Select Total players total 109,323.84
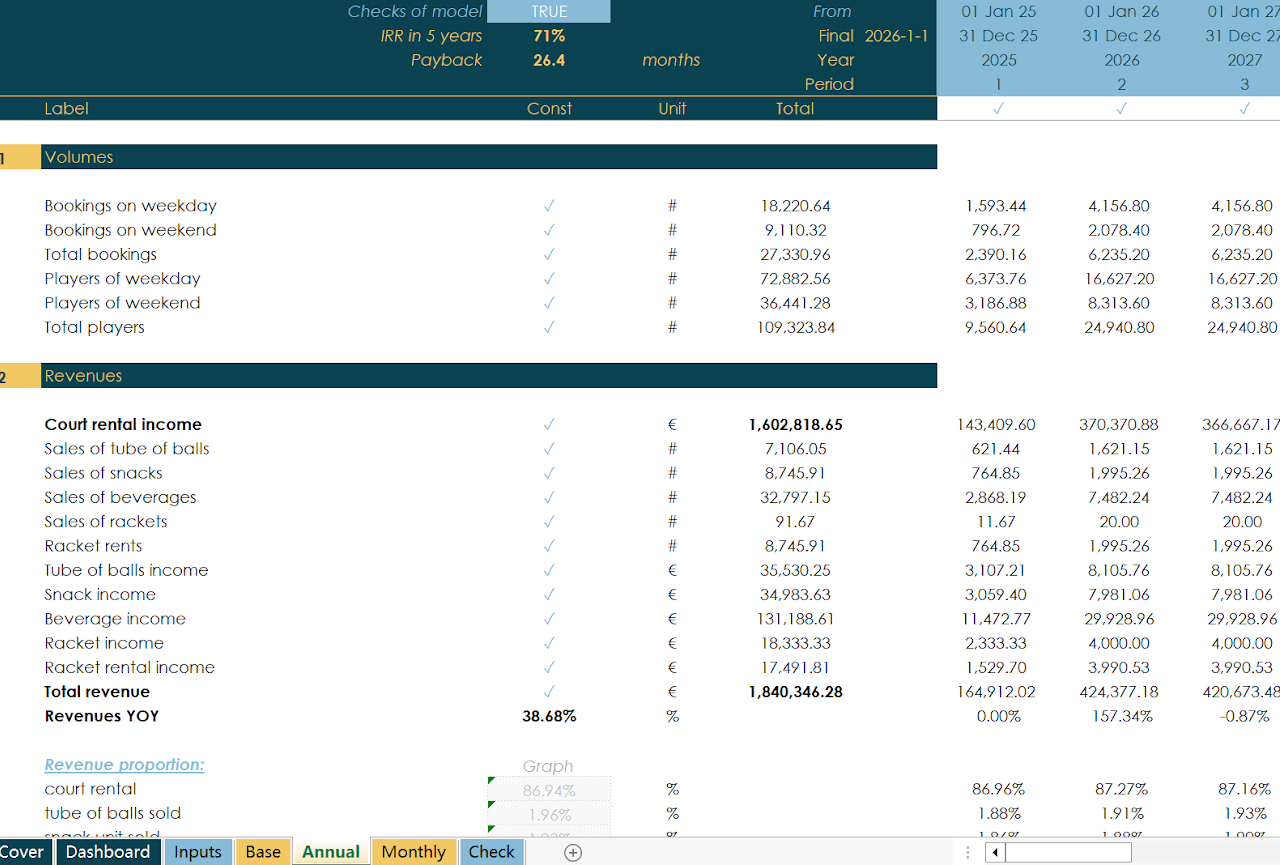The width and height of the screenshot is (1280, 865). [795, 327]
